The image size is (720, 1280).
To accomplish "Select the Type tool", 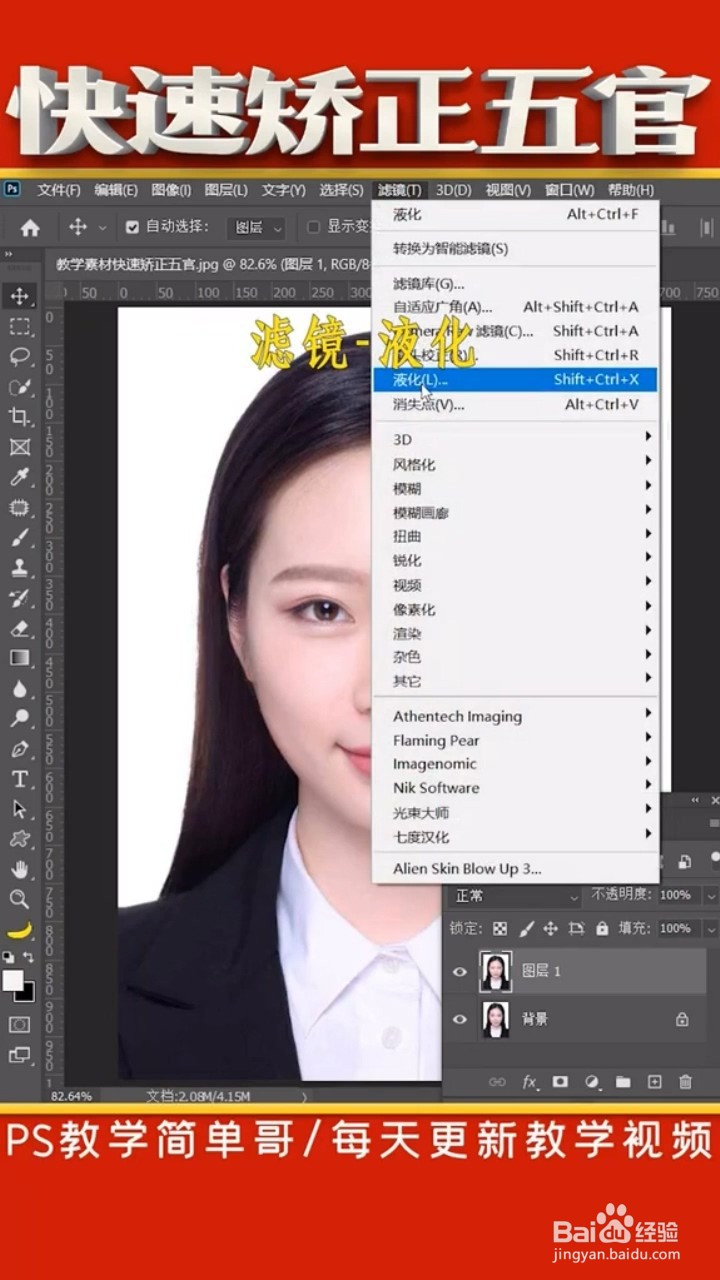I will pyautogui.click(x=20, y=778).
